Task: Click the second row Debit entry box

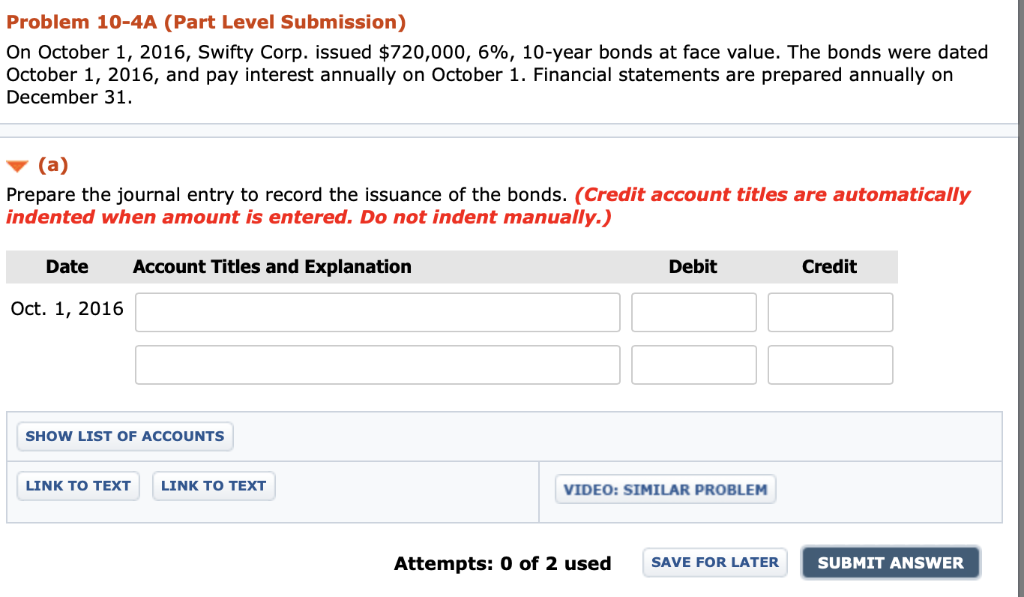Action: (693, 364)
